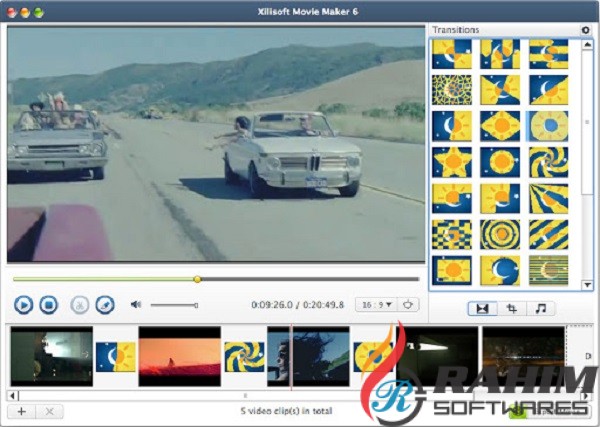Select the crescent moon on yellow transition

pyautogui.click(x=500, y=271)
